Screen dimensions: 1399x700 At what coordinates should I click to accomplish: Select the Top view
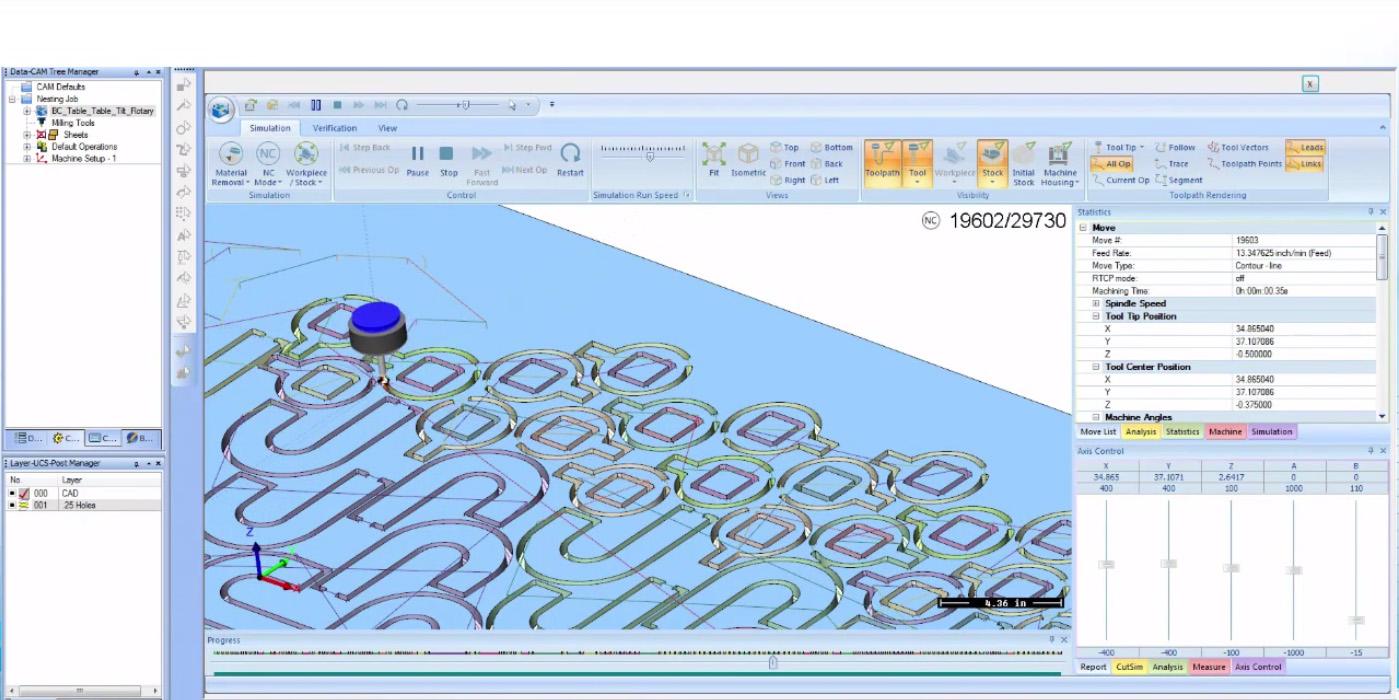coord(785,147)
